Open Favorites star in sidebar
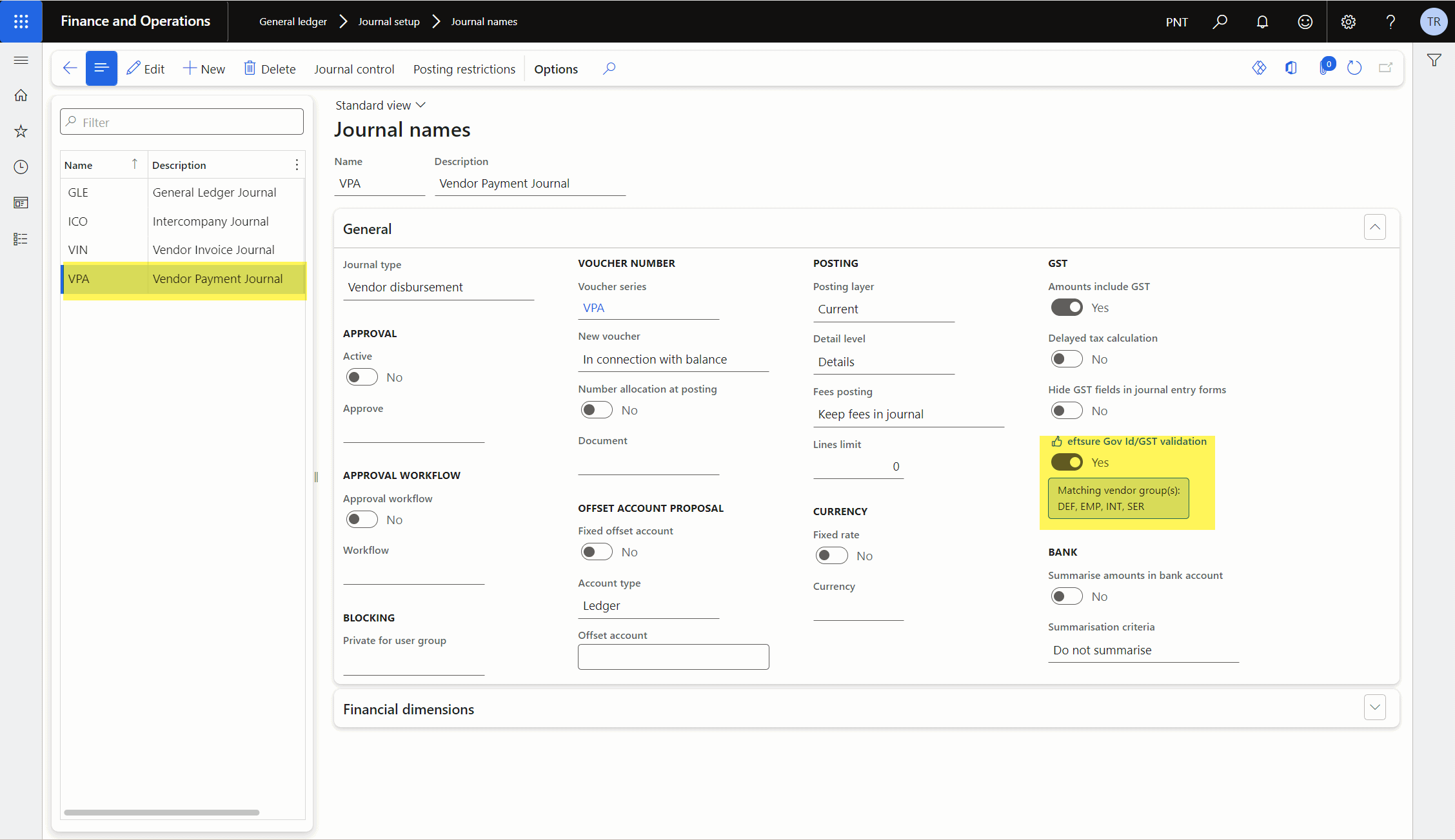The width and height of the screenshot is (1455, 840). pos(21,132)
